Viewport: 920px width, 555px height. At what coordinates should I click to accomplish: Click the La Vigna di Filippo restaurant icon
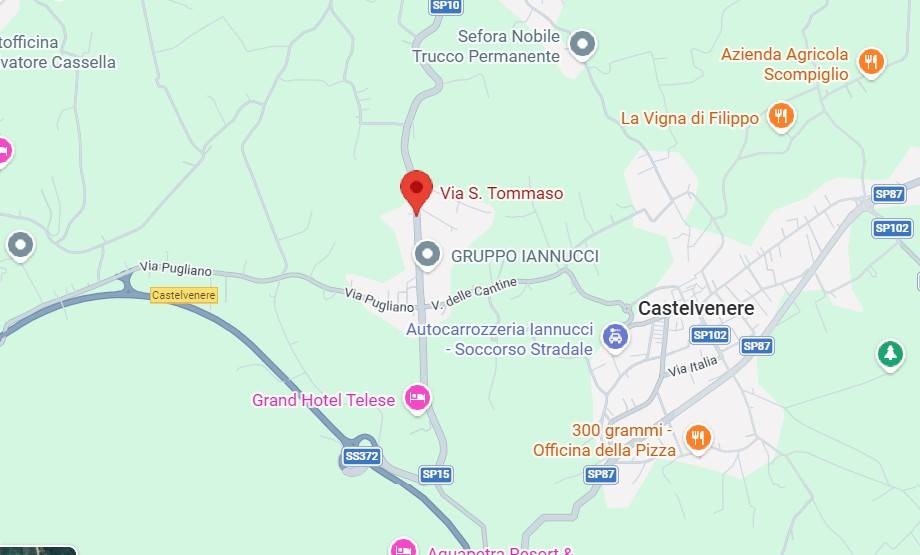[x=781, y=116]
